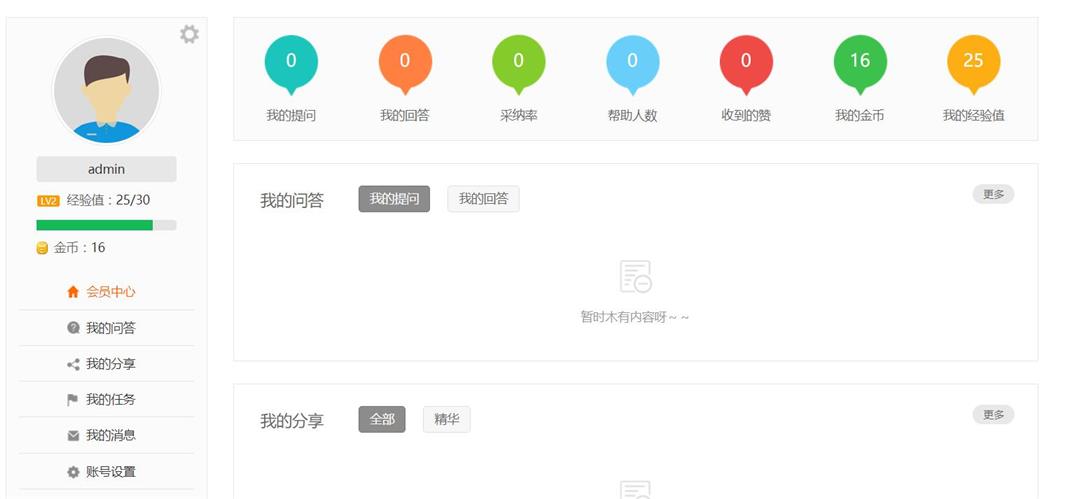This screenshot has height=499, width=1069.
Task: Click the yellow 我的经验值 bubble showing 25
Action: click(x=974, y=64)
